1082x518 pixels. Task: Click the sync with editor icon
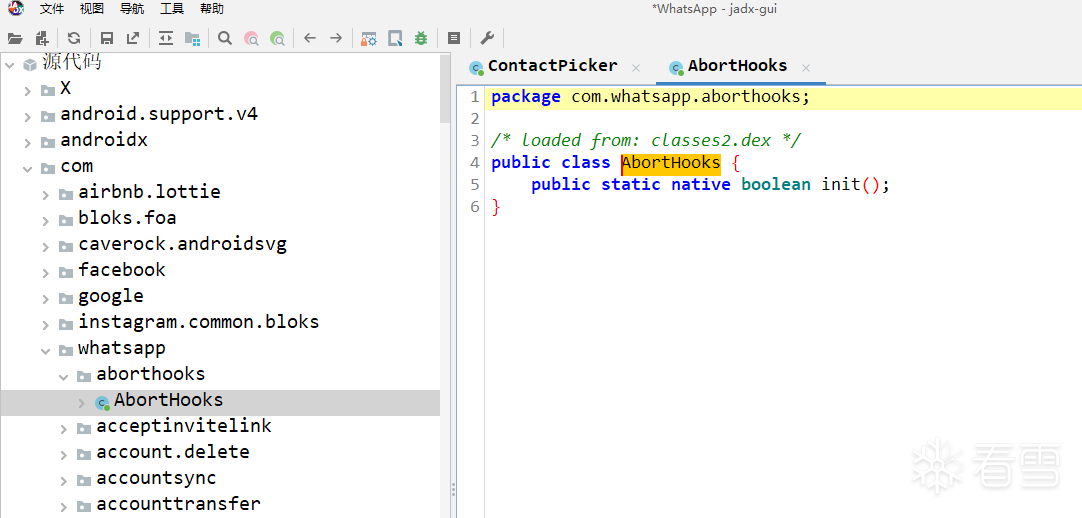(x=166, y=39)
